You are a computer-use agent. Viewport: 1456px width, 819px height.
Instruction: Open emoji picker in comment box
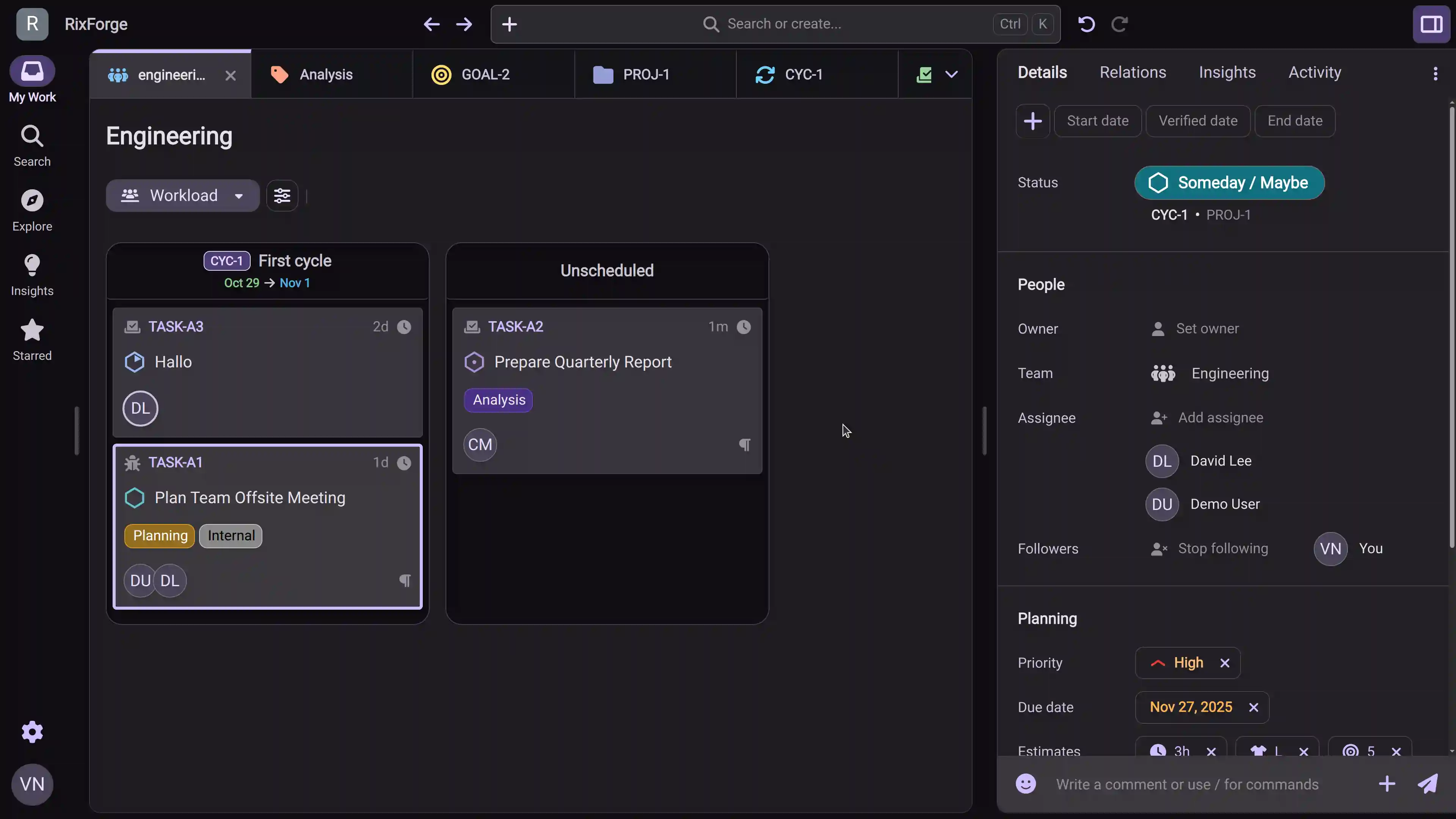(x=1025, y=784)
